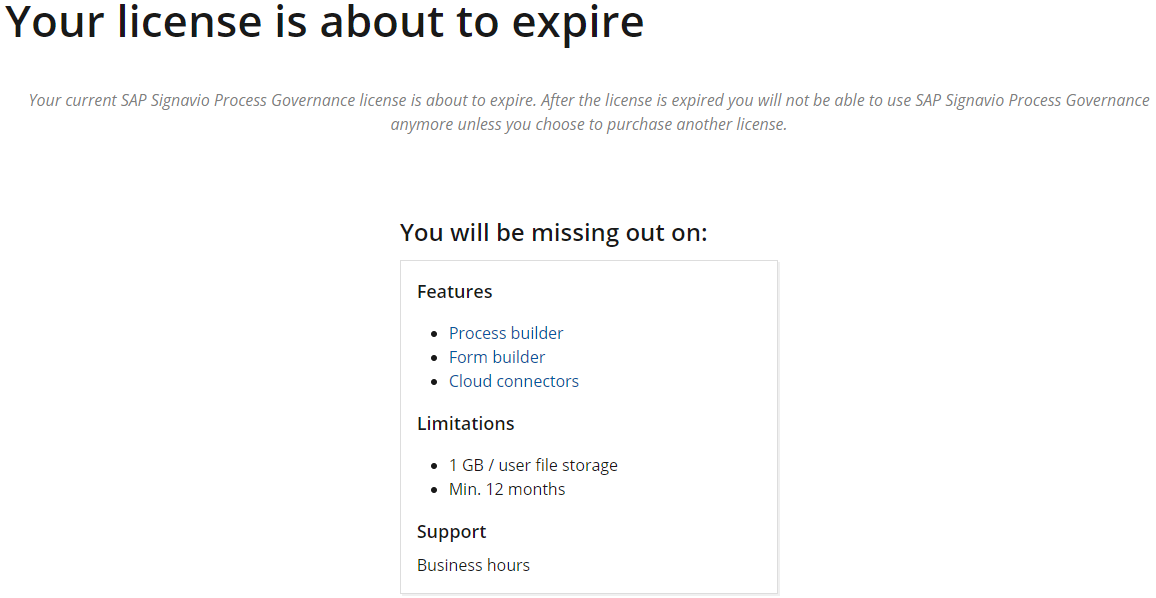Click the bullet before 1 GB storage

click(x=434, y=467)
